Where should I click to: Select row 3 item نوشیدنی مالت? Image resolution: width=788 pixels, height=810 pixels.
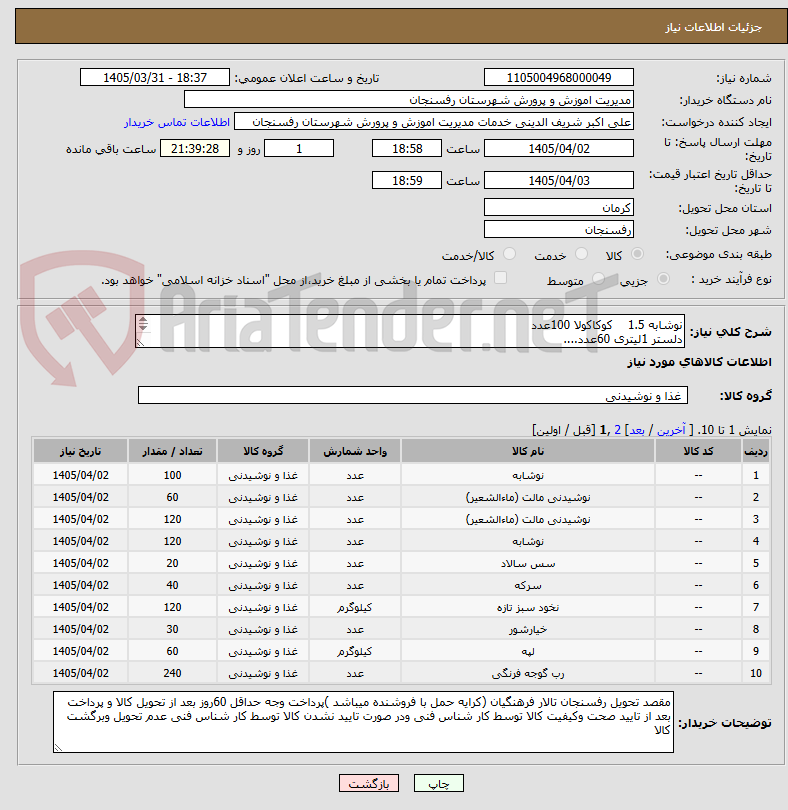pos(528,519)
